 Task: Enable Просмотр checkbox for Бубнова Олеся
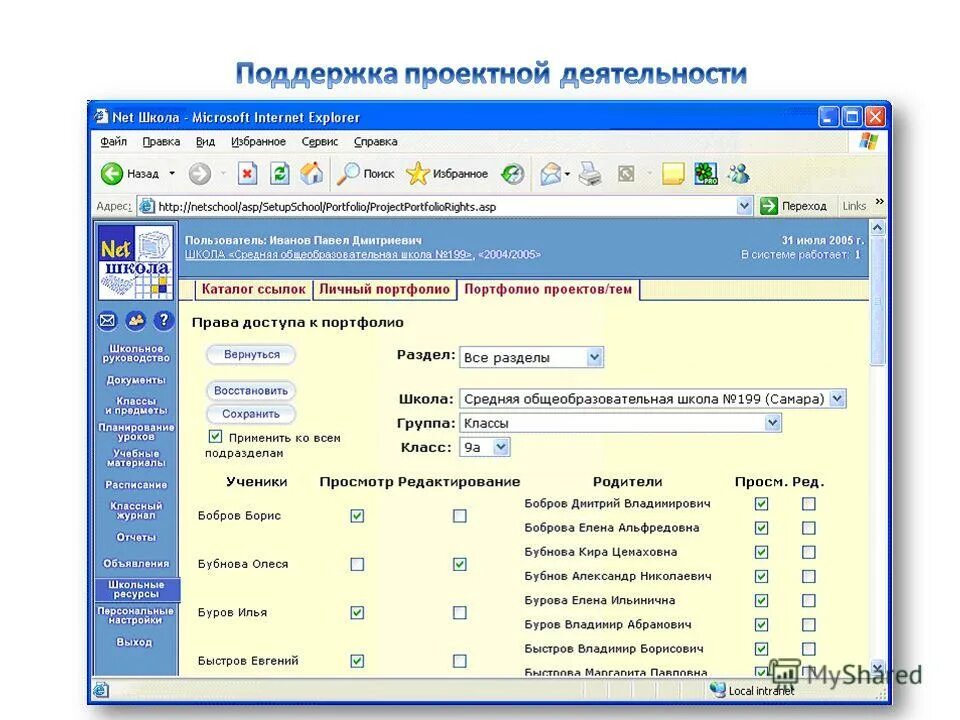[x=357, y=564]
